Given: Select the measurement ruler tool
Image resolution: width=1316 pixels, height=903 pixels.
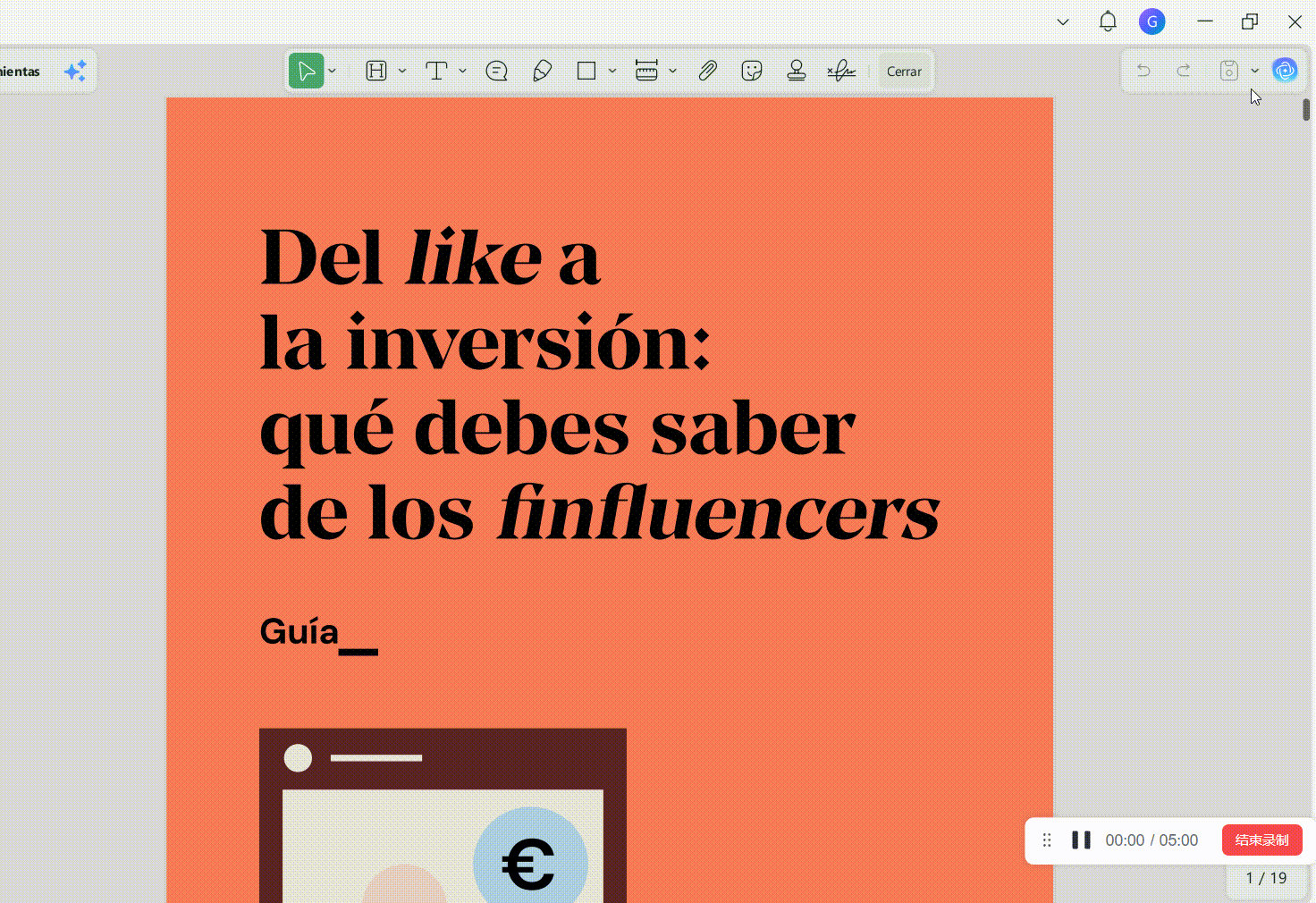Looking at the screenshot, I should (646, 71).
